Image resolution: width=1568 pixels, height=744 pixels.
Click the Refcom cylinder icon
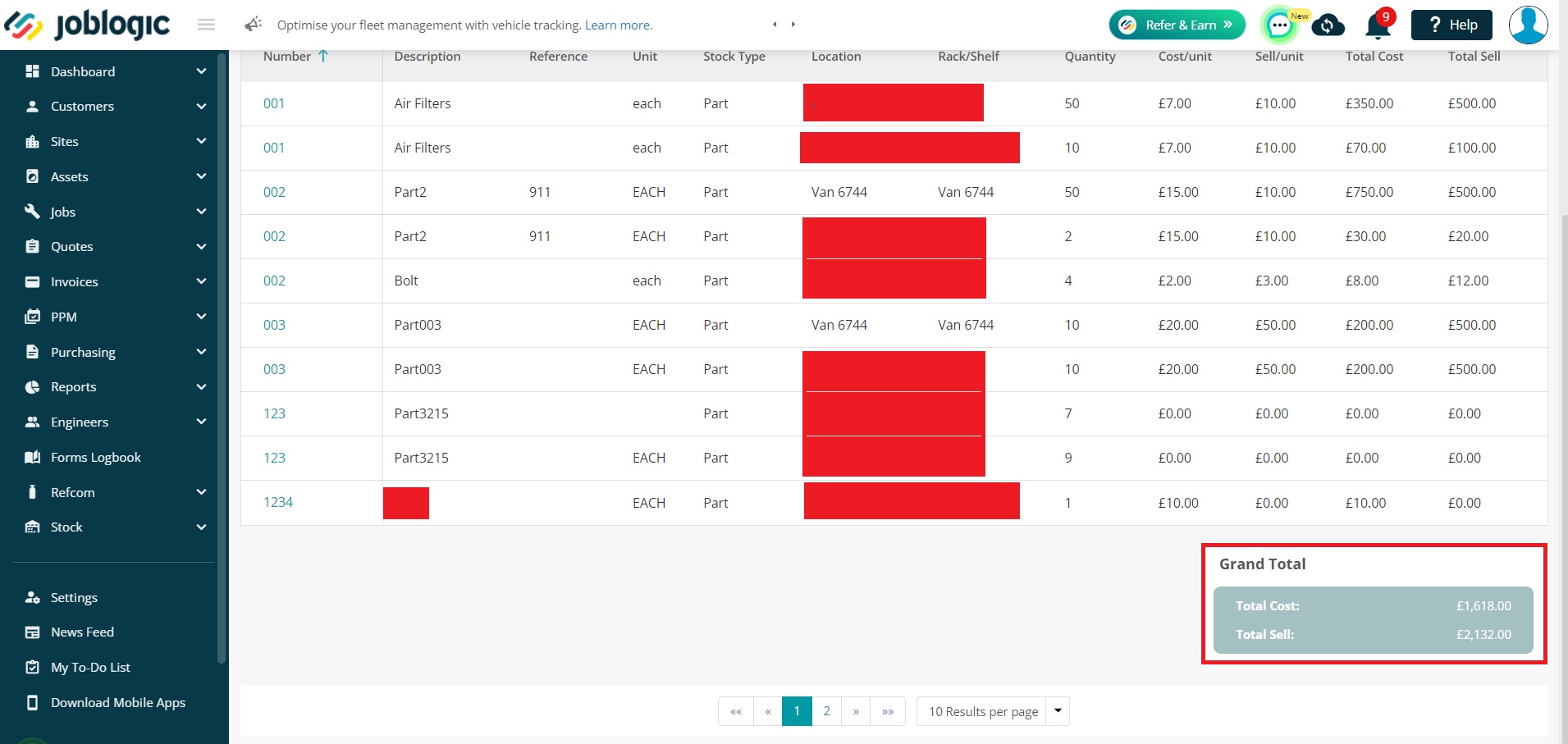point(32,492)
